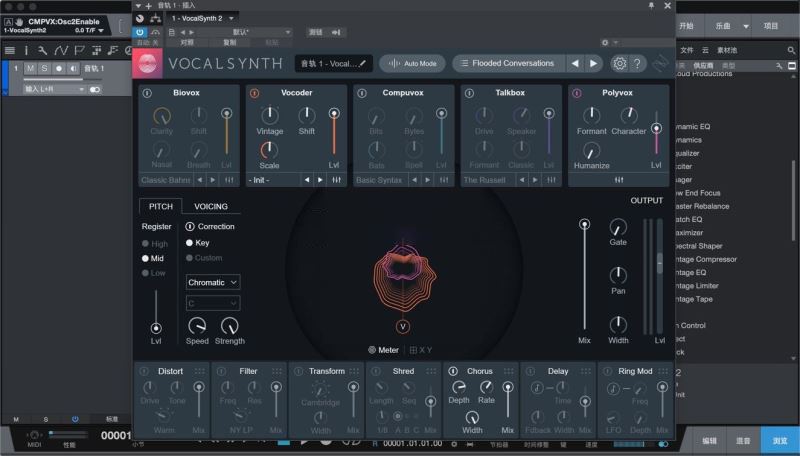The width and height of the screenshot is (800, 456).
Task: Open Flooded Conversations preset browser
Action: click(508, 63)
